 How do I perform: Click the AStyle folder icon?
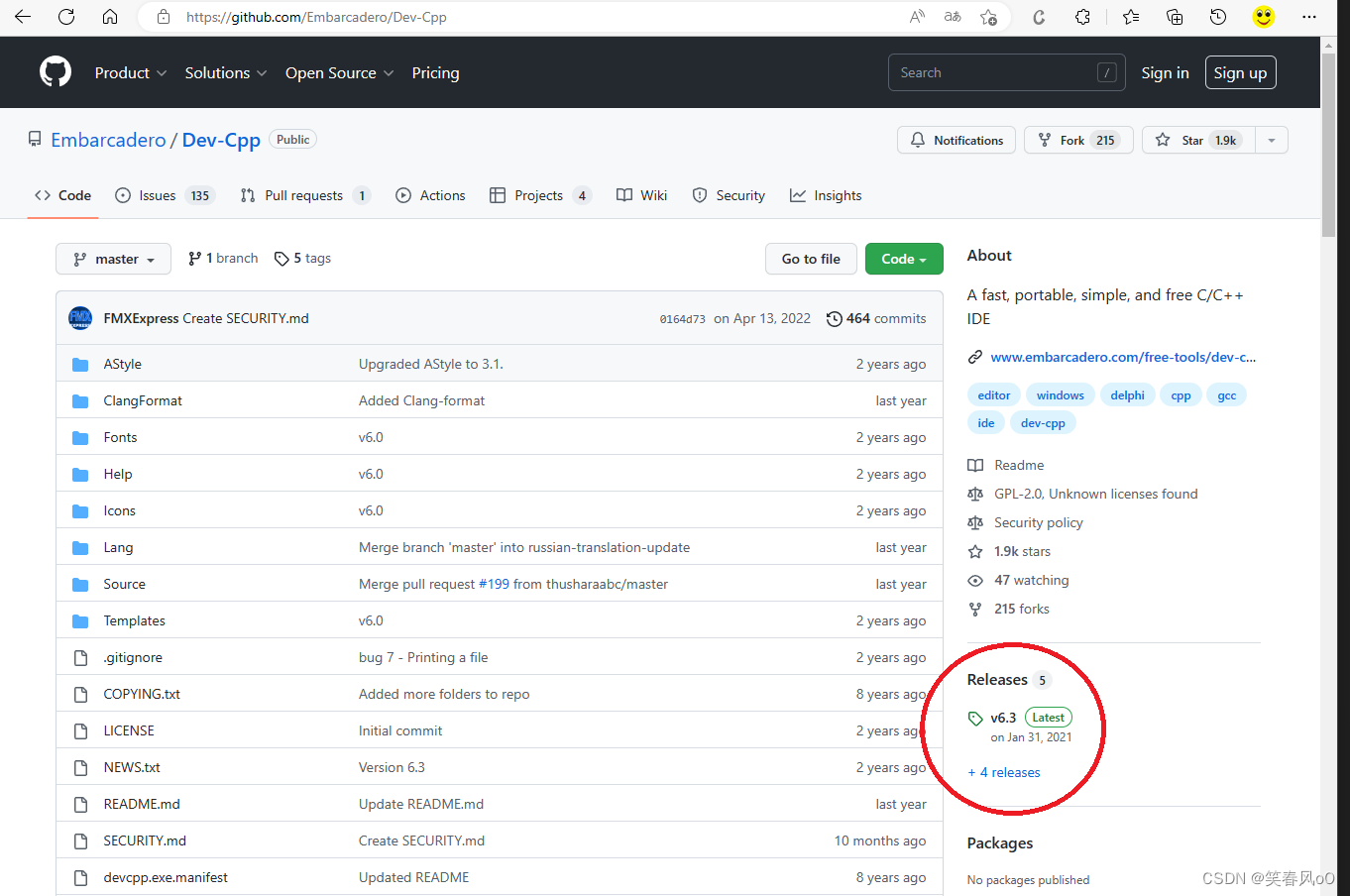pos(80,365)
